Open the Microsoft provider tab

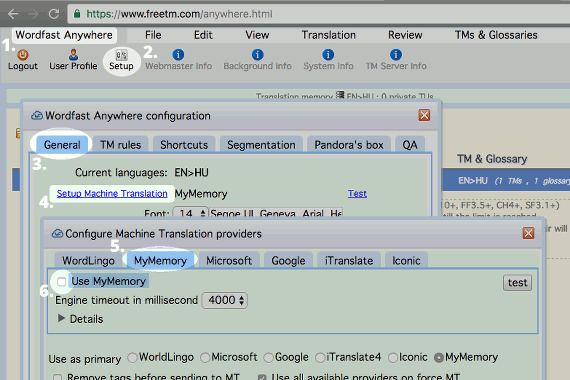click(x=229, y=260)
